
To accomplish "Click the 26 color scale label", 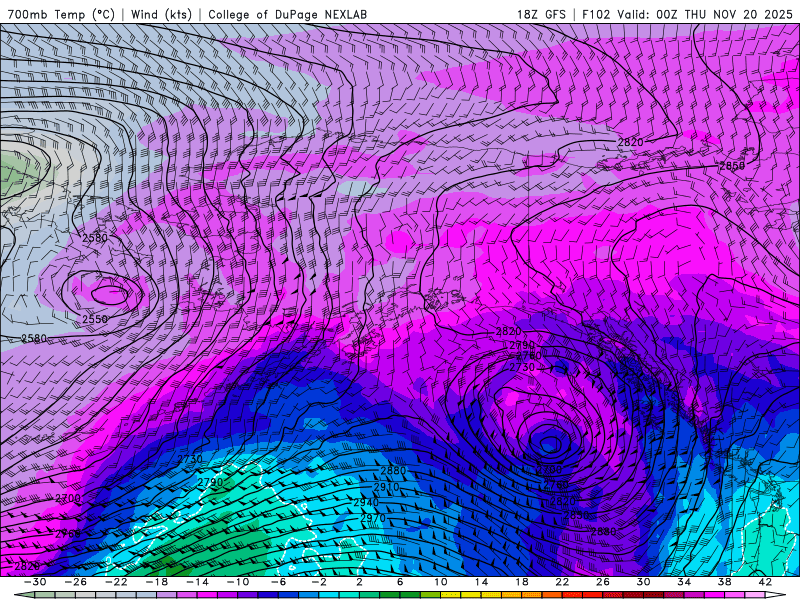I will pyautogui.click(x=603, y=582).
